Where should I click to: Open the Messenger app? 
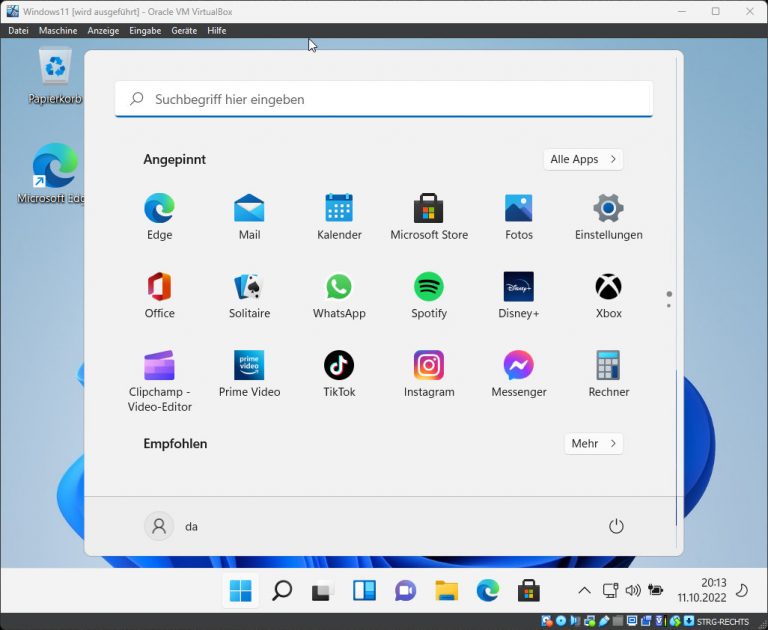[x=519, y=374]
